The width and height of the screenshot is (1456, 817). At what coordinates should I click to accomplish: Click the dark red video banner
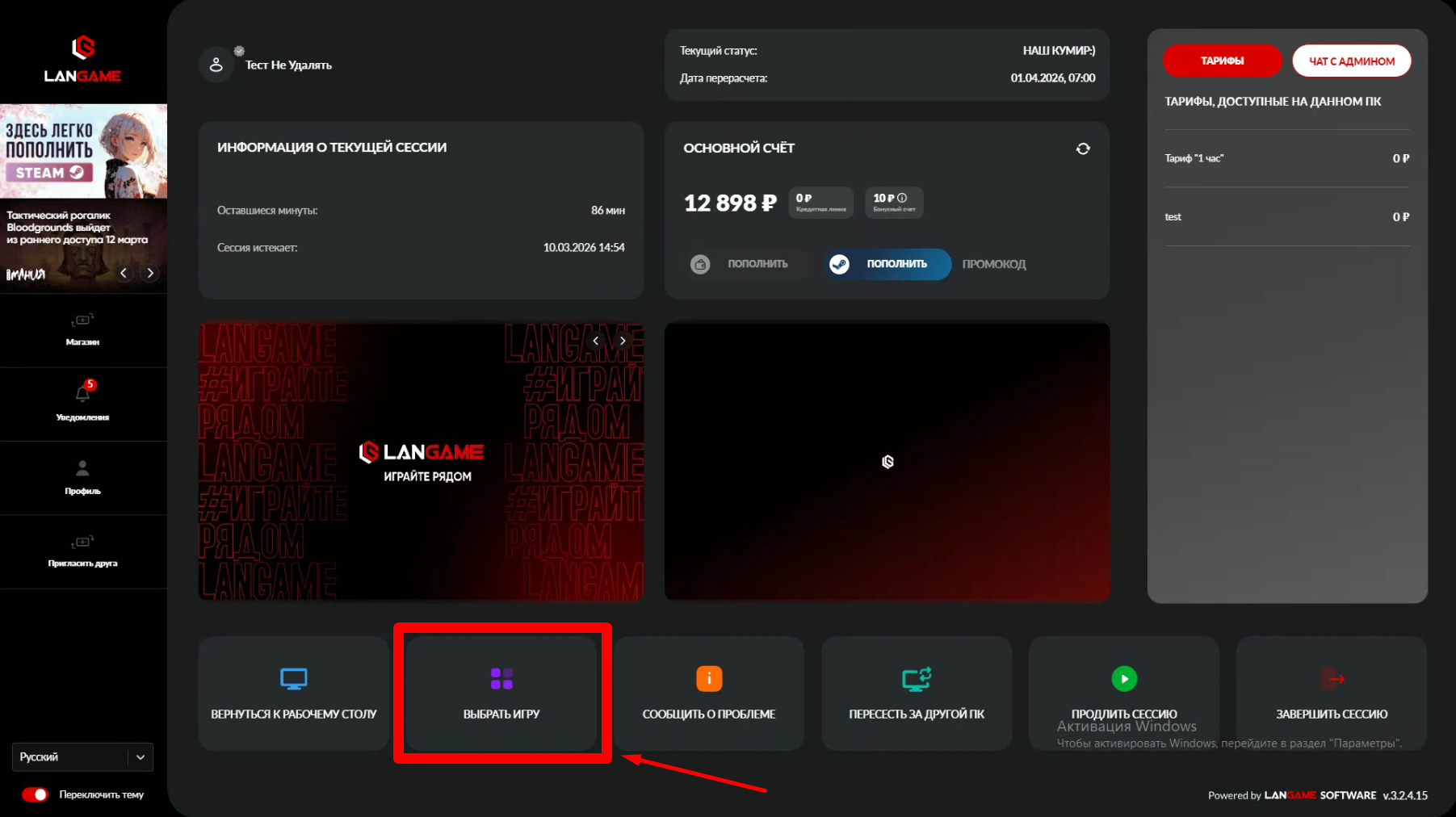point(887,462)
